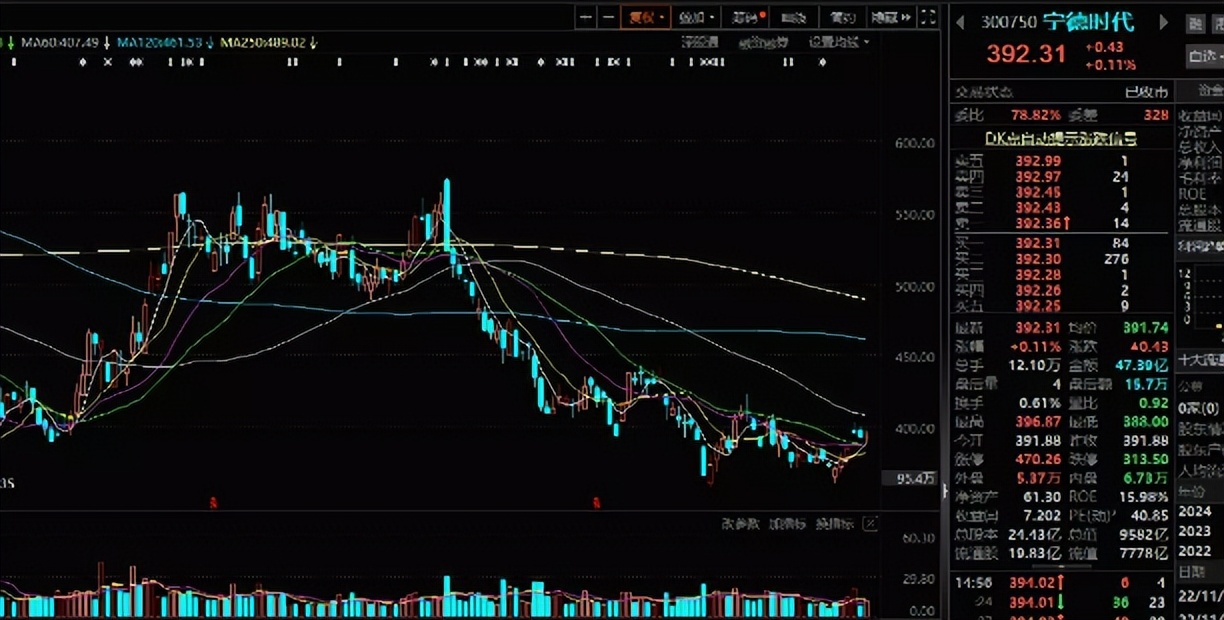Image resolution: width=1224 pixels, height=620 pixels.
Task: Click the toolbar button with red dot
Action: [x=747, y=17]
